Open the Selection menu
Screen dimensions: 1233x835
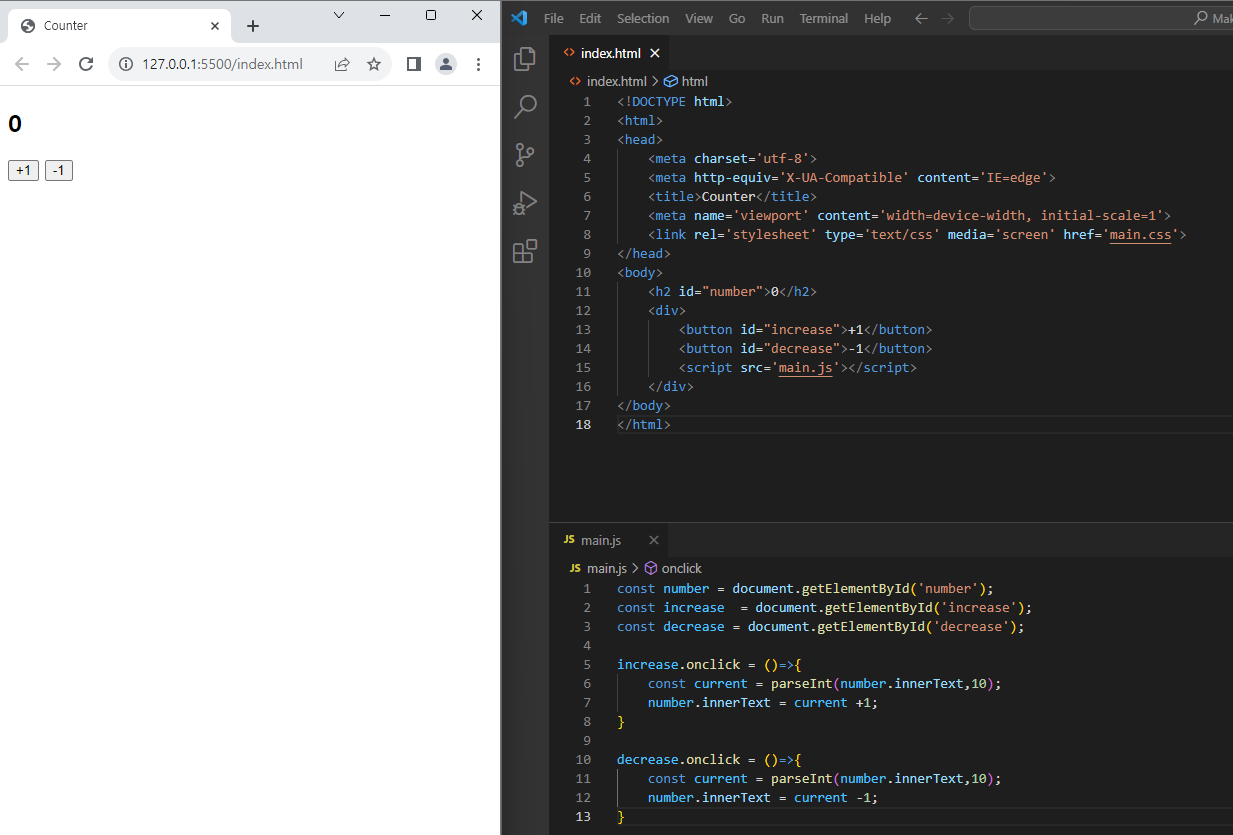[x=643, y=18]
